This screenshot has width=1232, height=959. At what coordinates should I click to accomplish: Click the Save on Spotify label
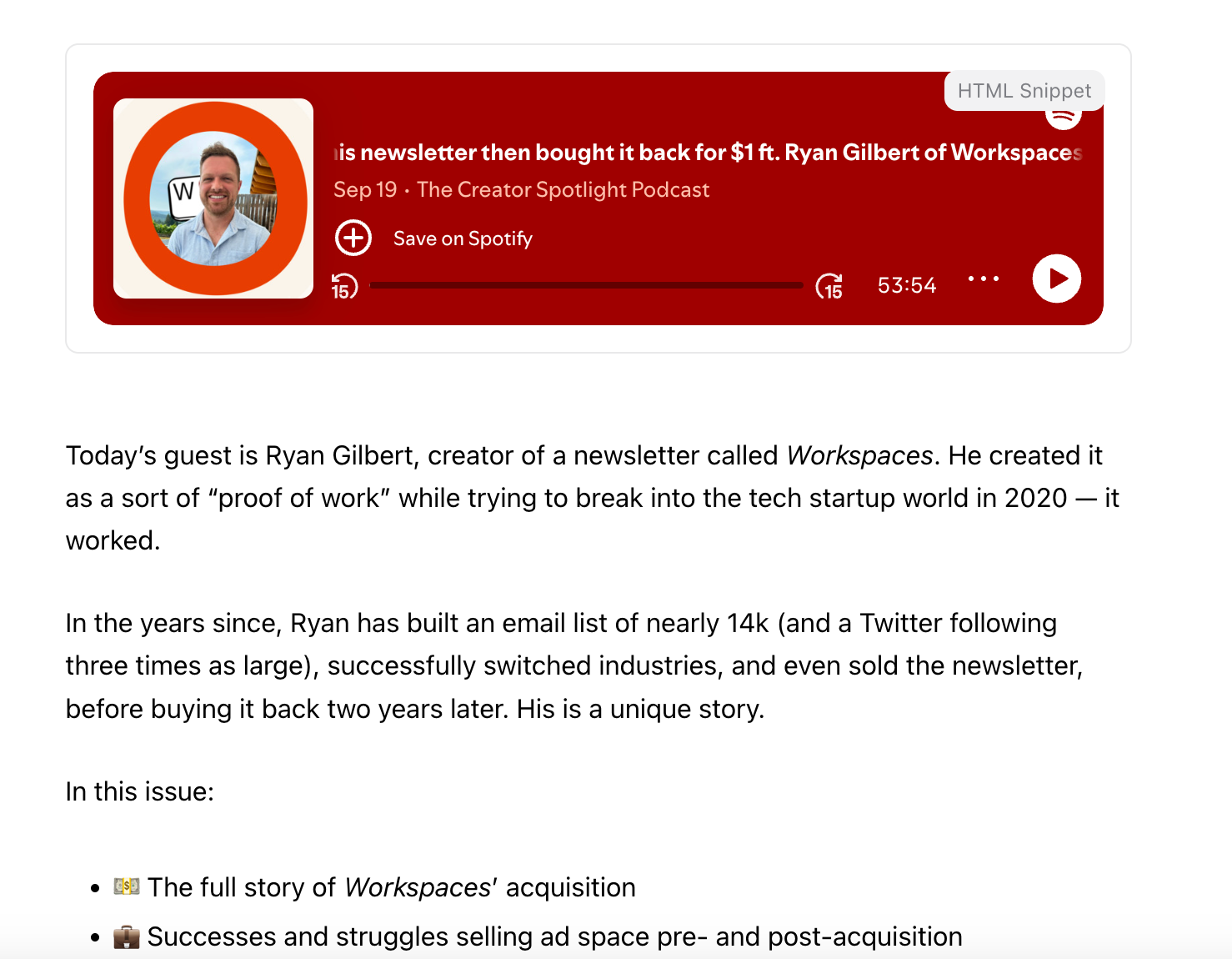click(463, 238)
